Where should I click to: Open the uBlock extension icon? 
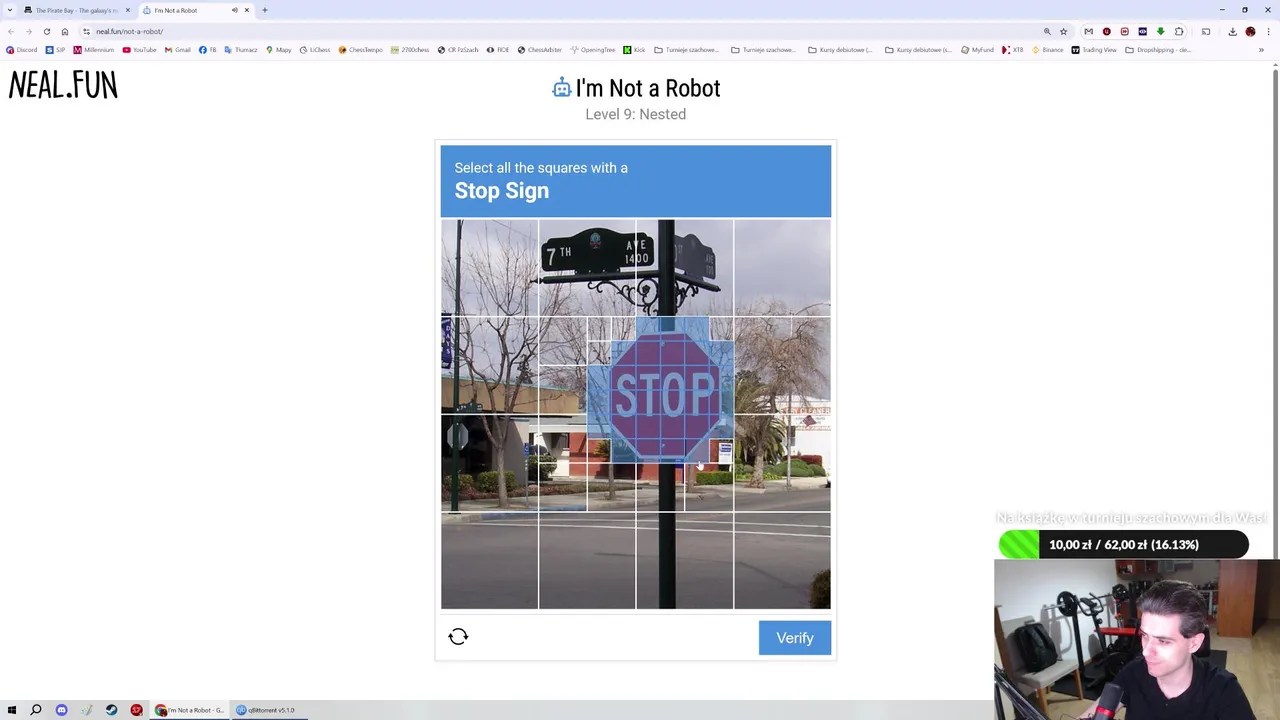pyautogui.click(x=1106, y=31)
